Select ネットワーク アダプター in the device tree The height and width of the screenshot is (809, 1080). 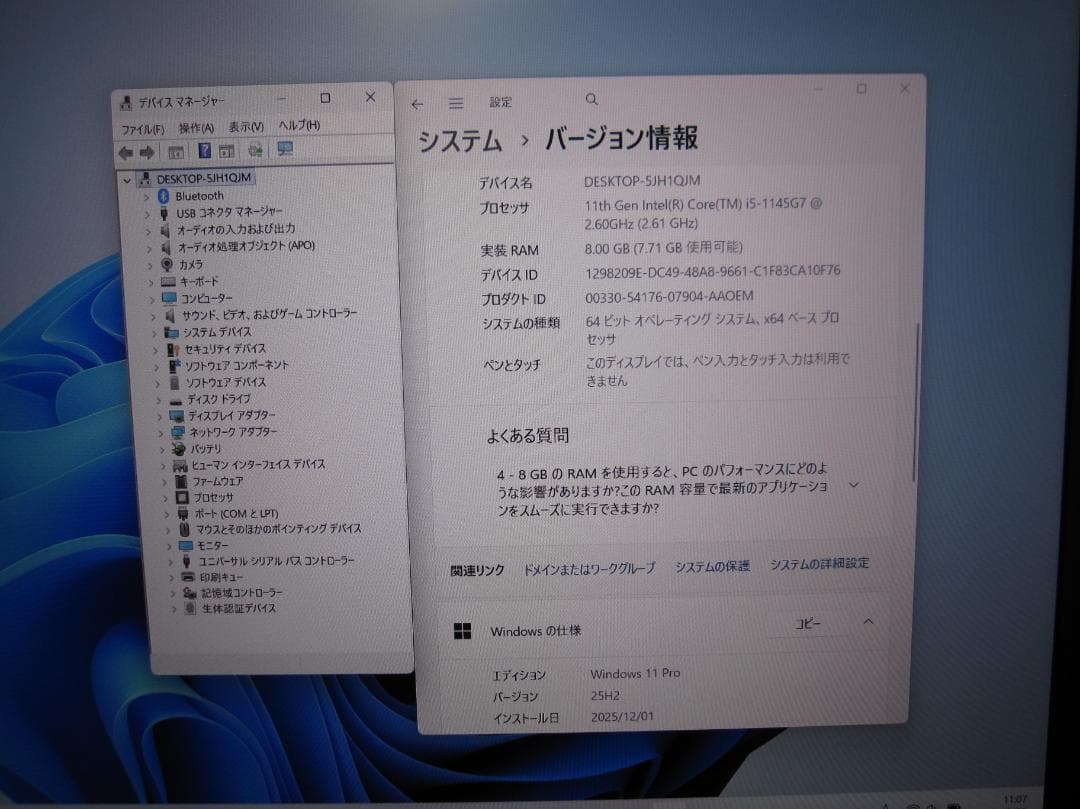tap(231, 432)
